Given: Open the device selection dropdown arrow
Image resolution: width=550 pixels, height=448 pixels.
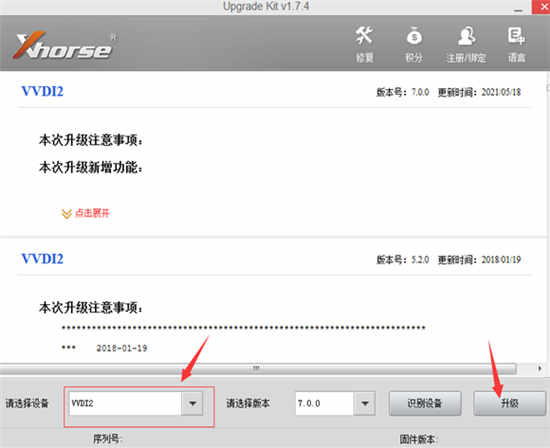Looking at the screenshot, I should click(x=192, y=403).
